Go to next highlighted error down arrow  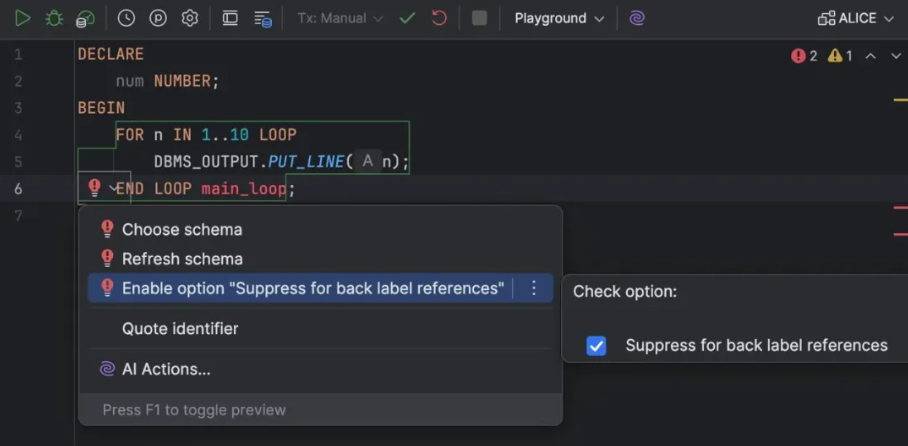click(894, 56)
